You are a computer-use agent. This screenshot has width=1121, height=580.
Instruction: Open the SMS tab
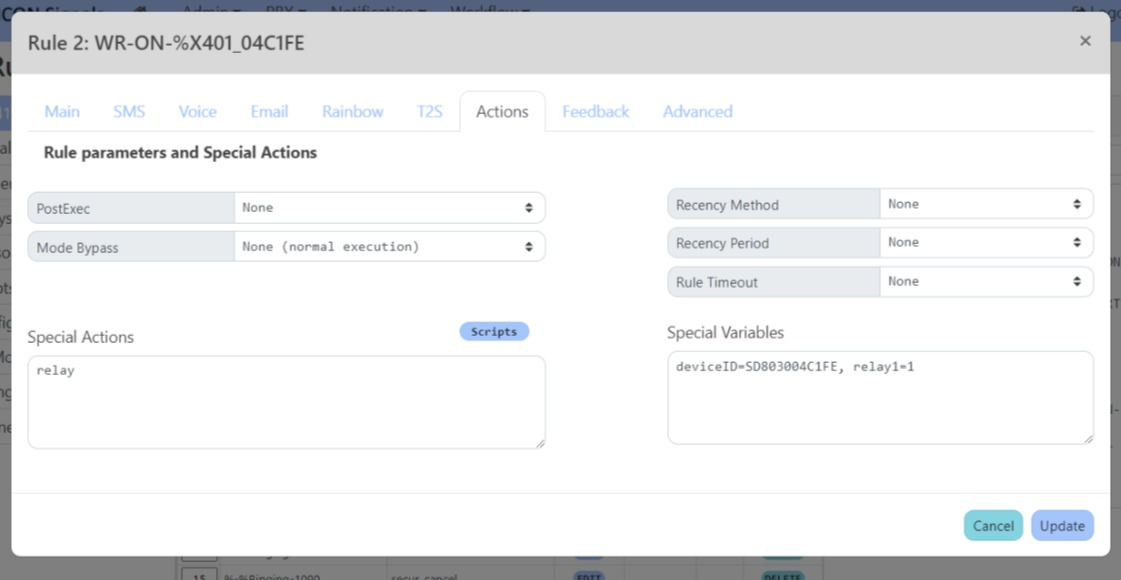(129, 112)
